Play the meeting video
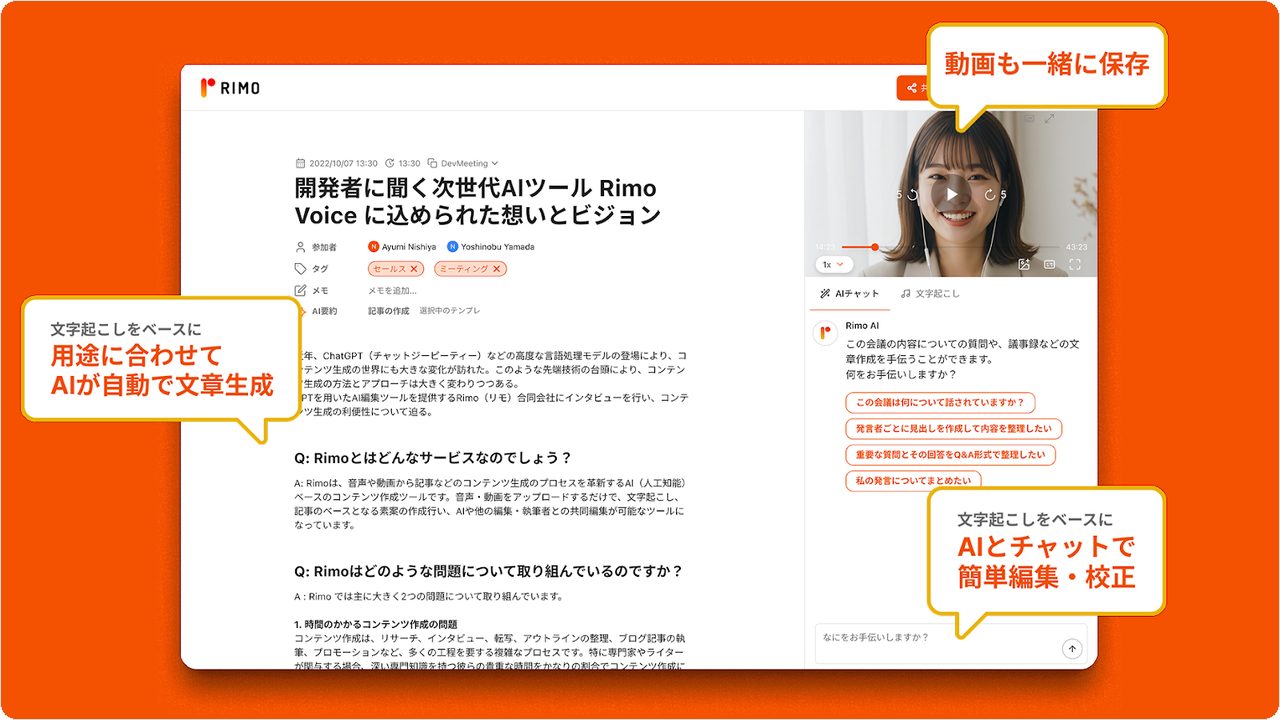The width and height of the screenshot is (1280, 720). coord(952,194)
